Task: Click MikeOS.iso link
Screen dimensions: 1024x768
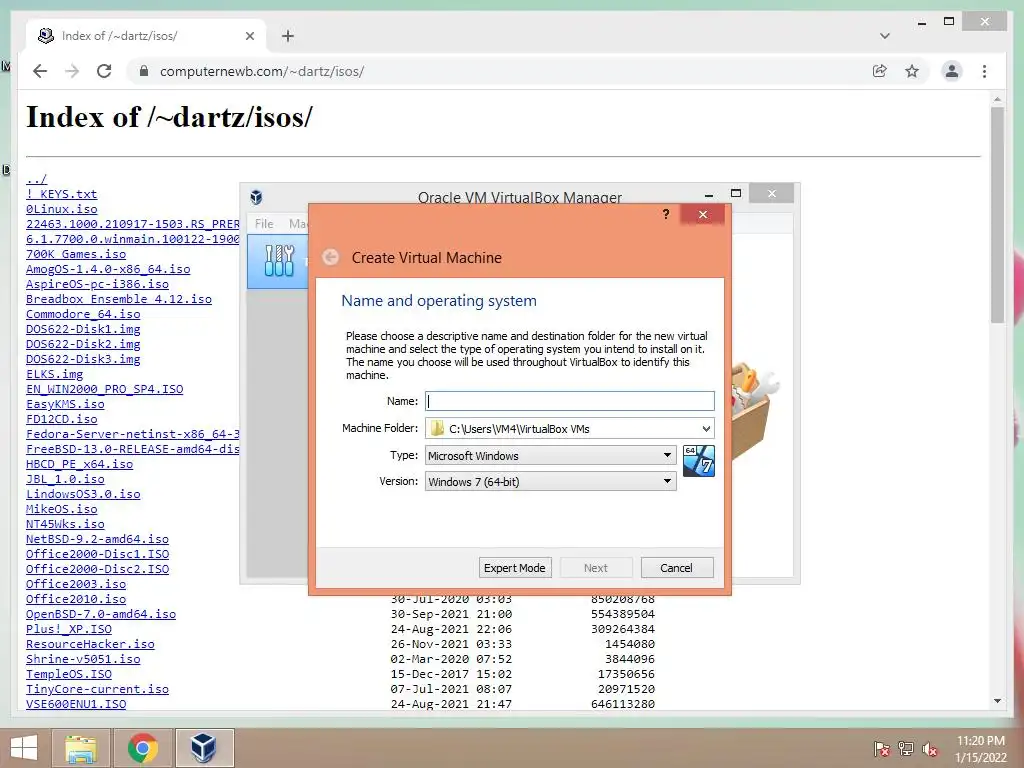Action: coord(61,509)
